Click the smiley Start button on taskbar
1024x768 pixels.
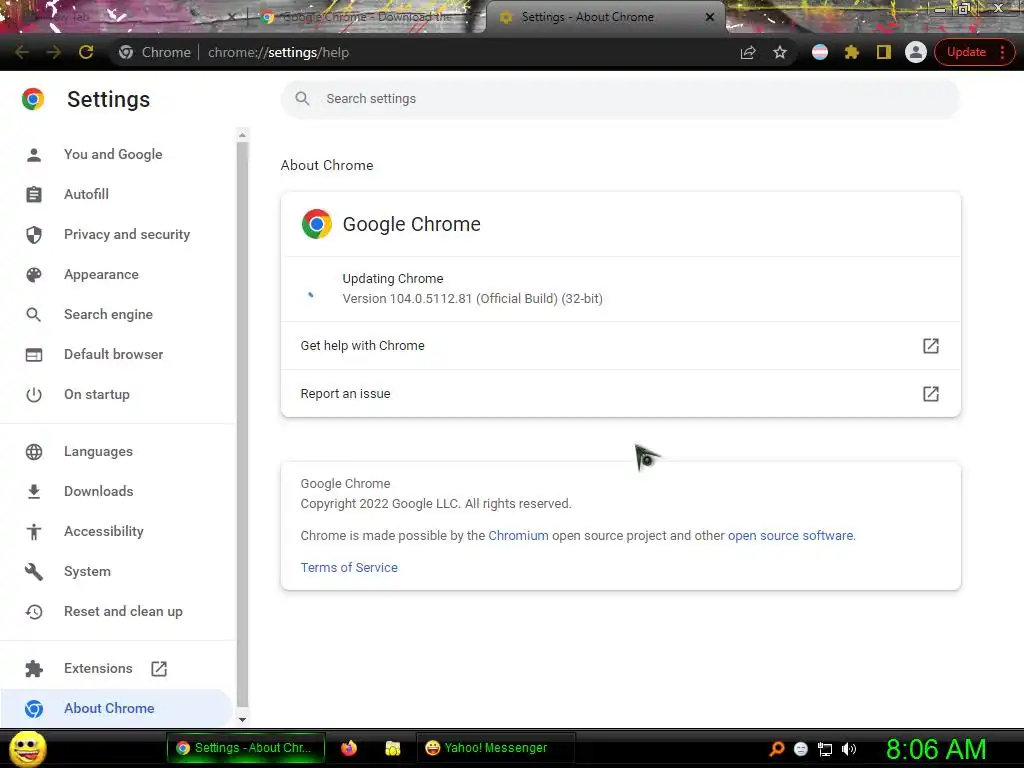pos(27,748)
